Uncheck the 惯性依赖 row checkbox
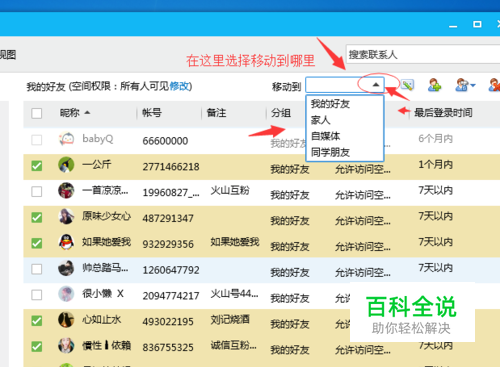 click(37, 347)
